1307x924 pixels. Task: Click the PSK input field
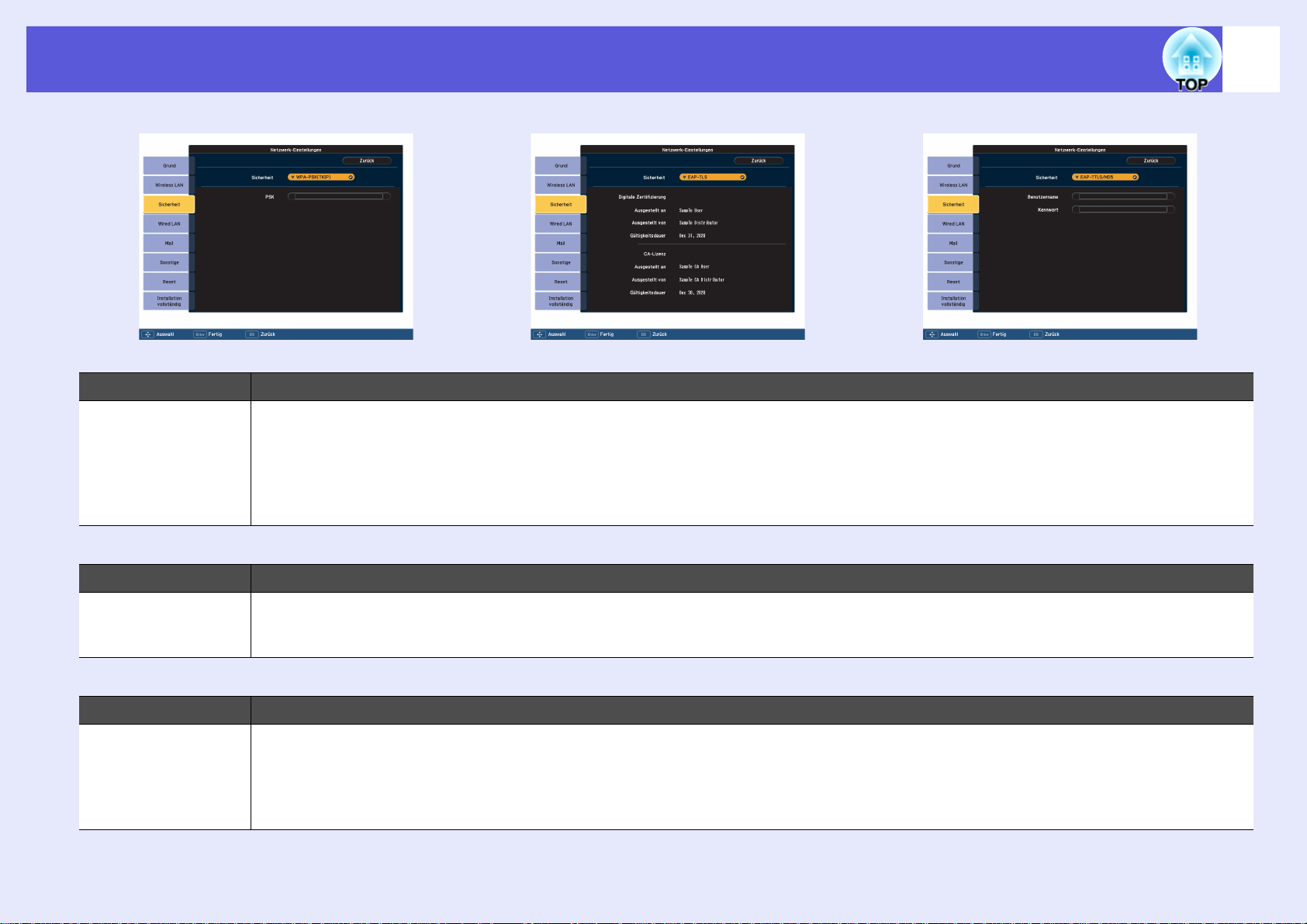[339, 196]
